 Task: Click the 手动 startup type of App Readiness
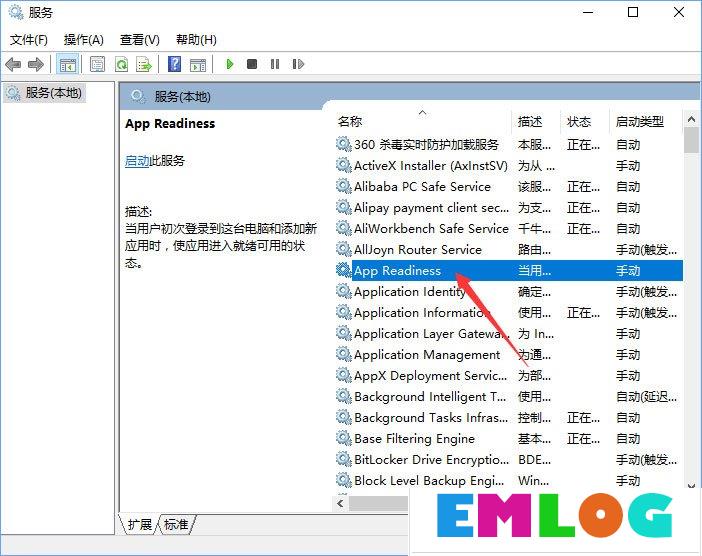coord(628,271)
